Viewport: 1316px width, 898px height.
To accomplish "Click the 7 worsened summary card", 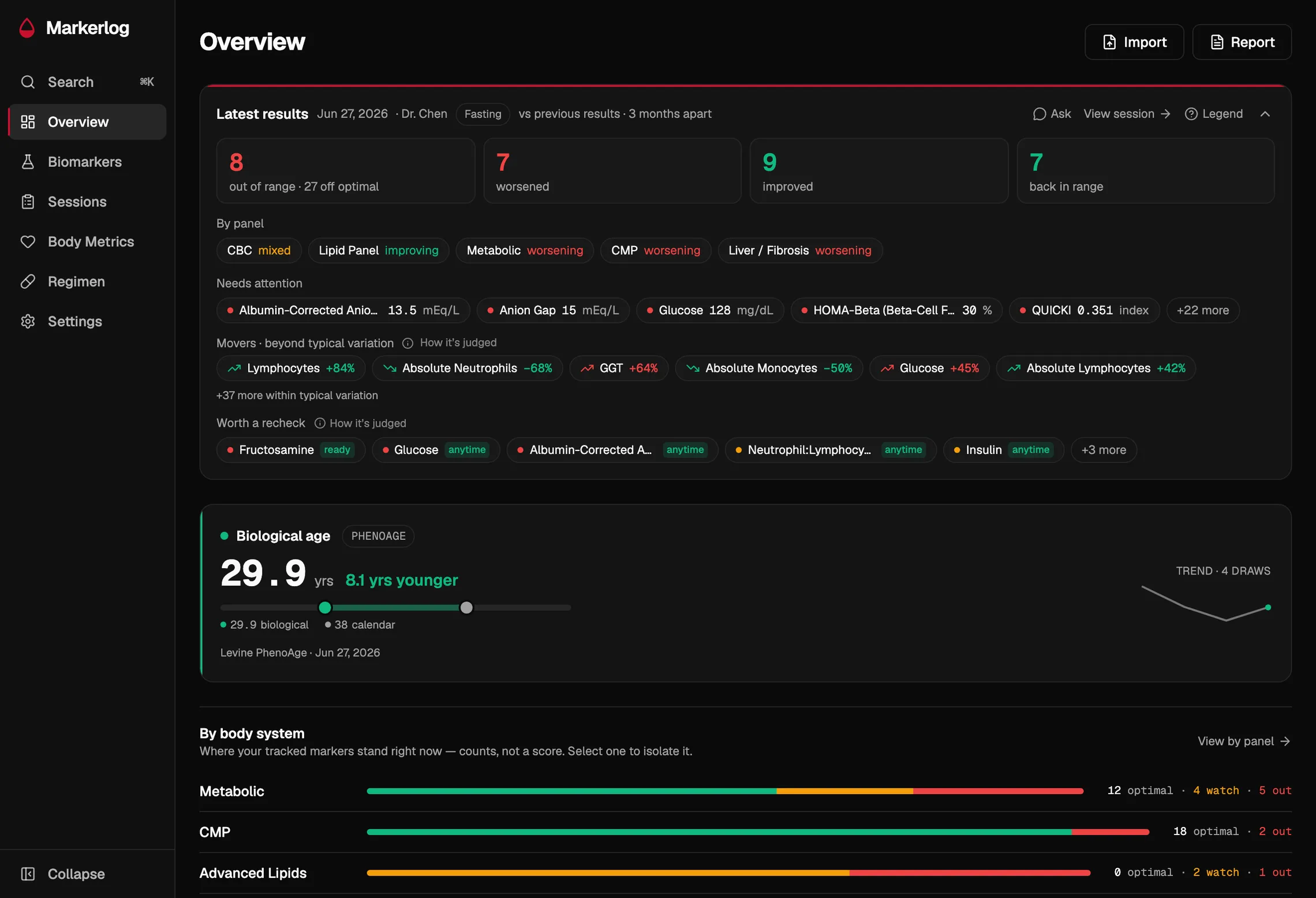I will (x=612, y=171).
